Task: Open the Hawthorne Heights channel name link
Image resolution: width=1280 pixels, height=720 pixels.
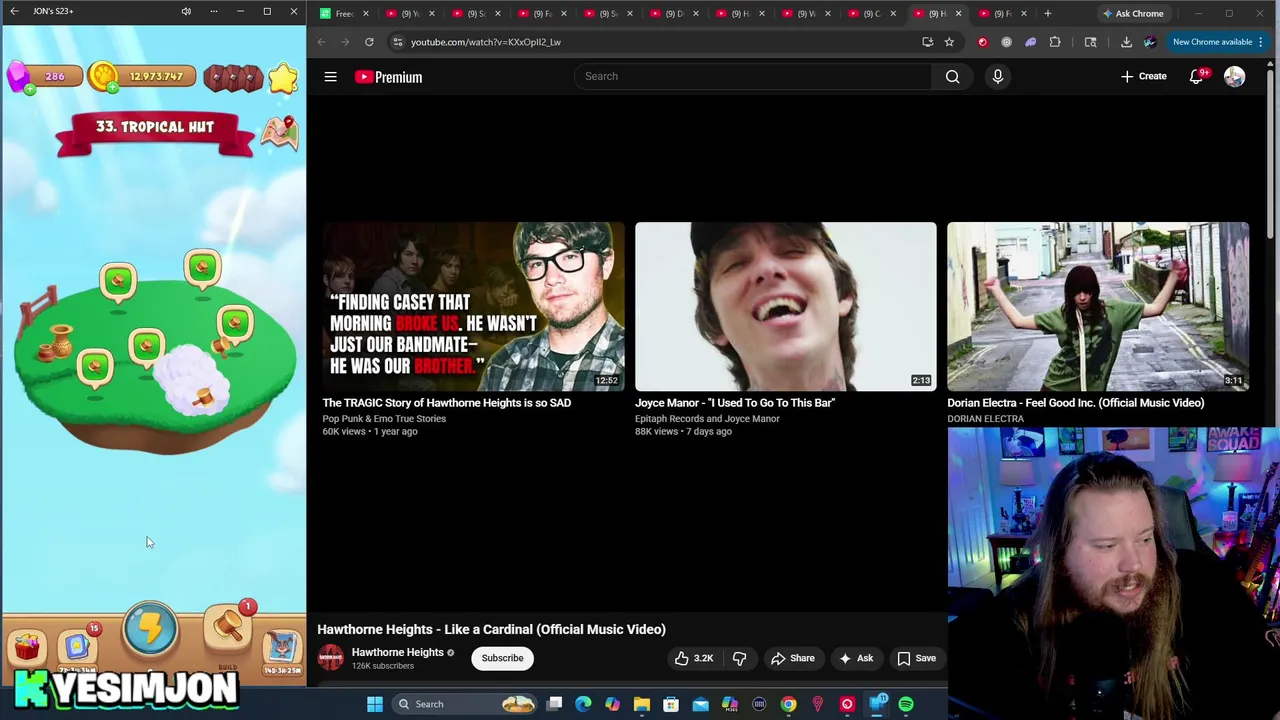Action: click(397, 652)
